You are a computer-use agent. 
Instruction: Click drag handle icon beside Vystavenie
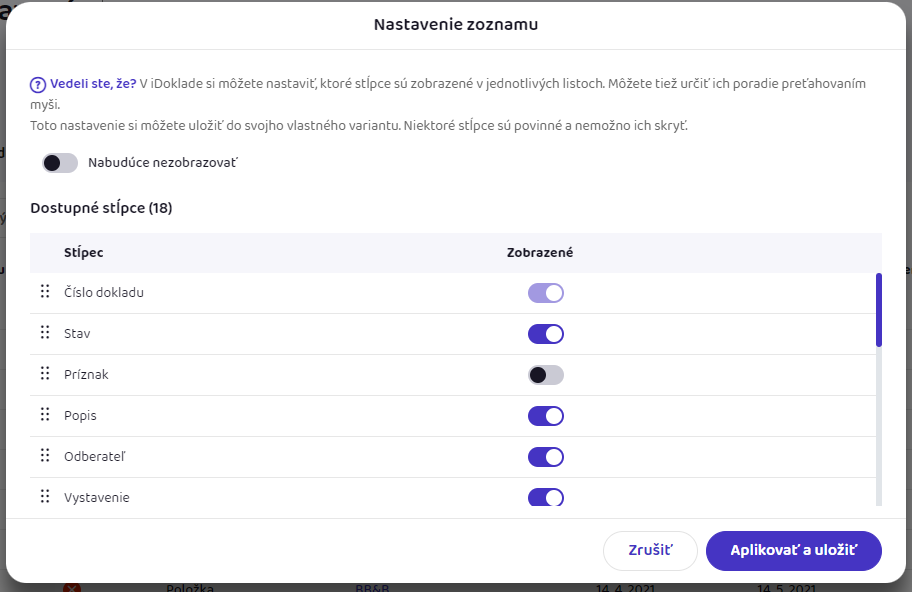click(45, 497)
